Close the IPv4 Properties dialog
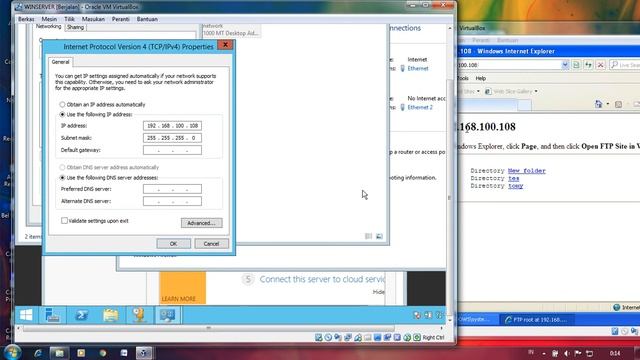 225,44
